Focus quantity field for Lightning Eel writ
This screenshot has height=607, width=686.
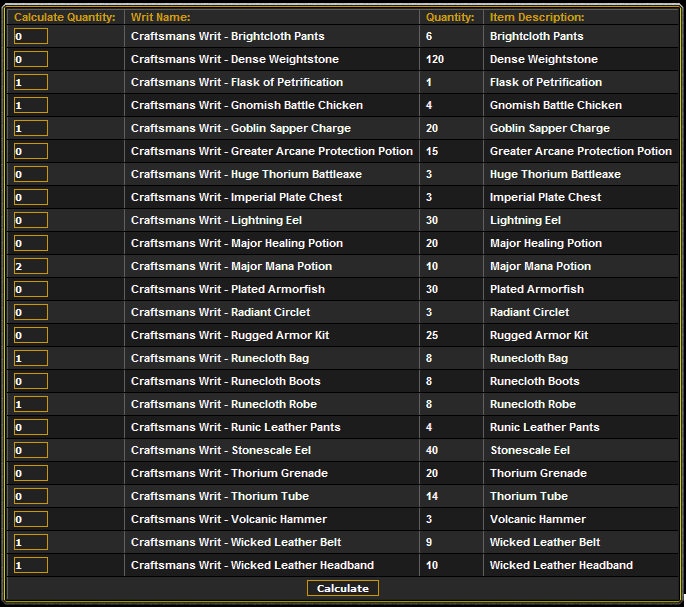tap(31, 220)
